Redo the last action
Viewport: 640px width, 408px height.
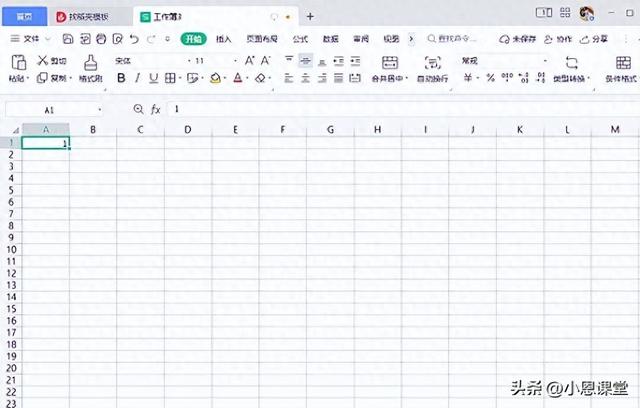151,39
